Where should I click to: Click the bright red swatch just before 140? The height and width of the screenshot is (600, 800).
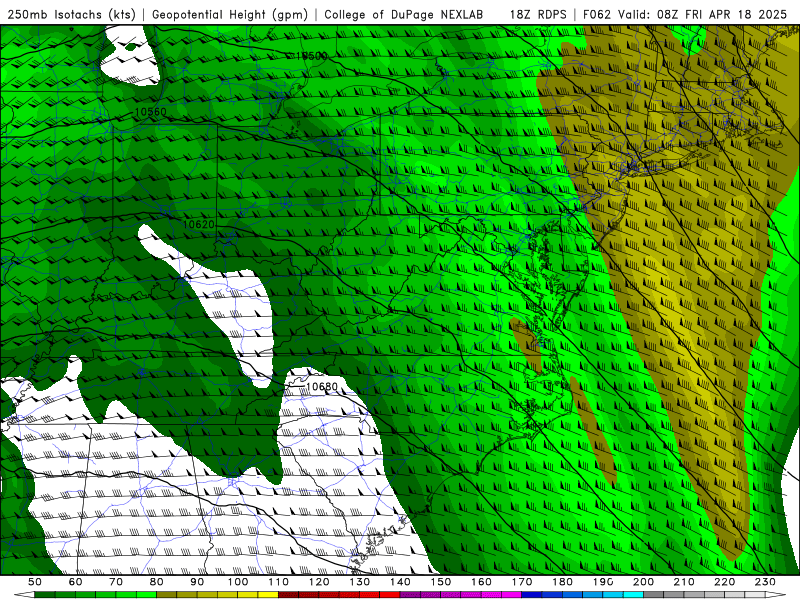pyautogui.click(x=390, y=595)
